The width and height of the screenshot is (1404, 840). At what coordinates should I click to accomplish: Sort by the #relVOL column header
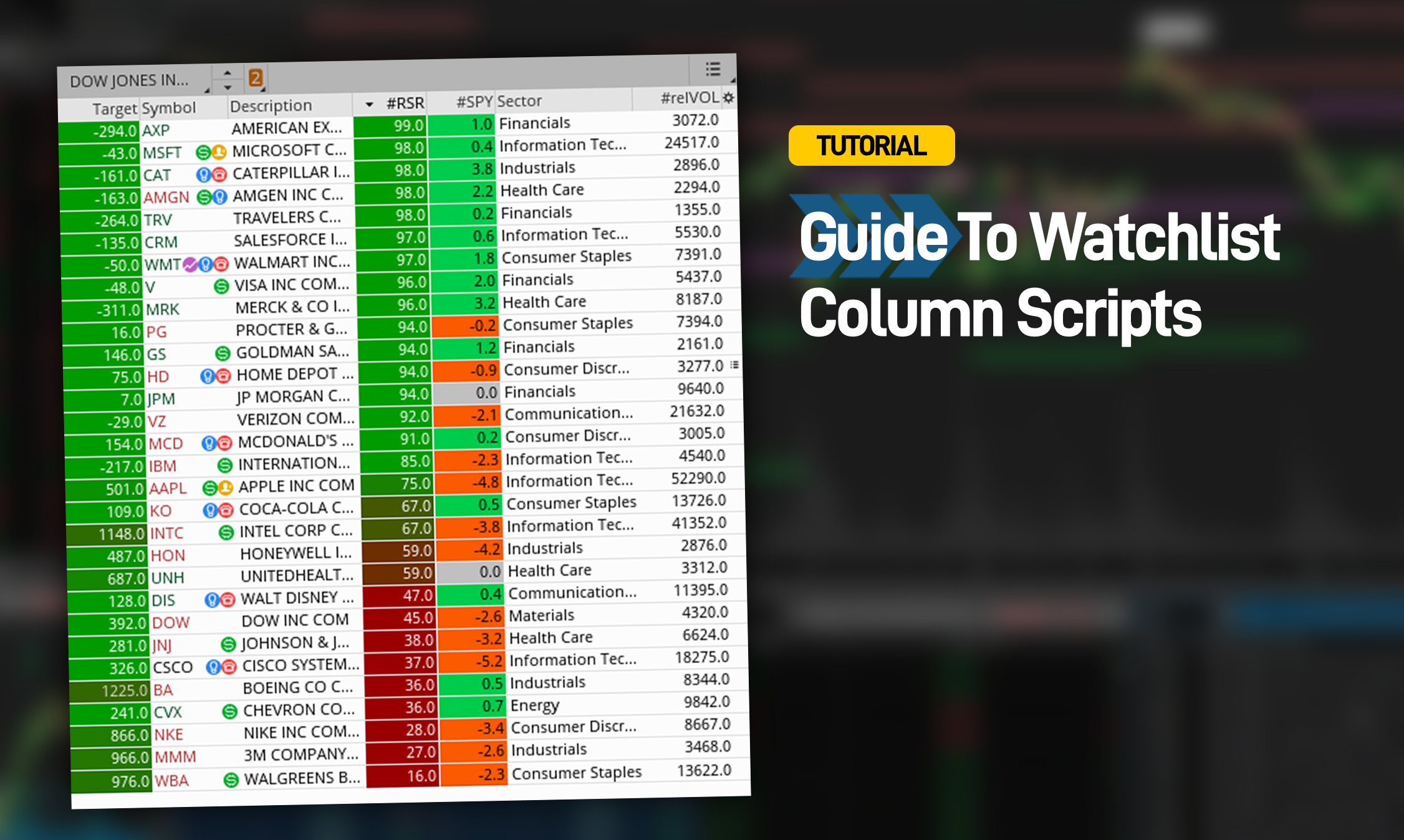(x=690, y=98)
